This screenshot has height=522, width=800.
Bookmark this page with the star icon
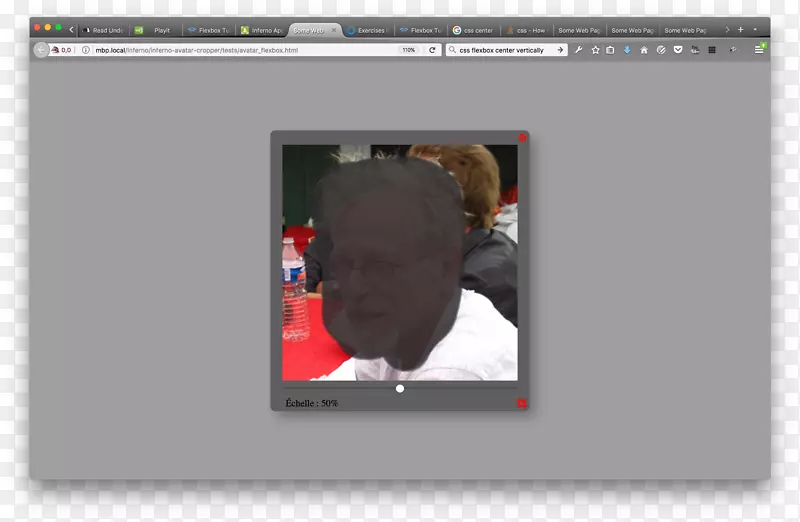point(595,49)
